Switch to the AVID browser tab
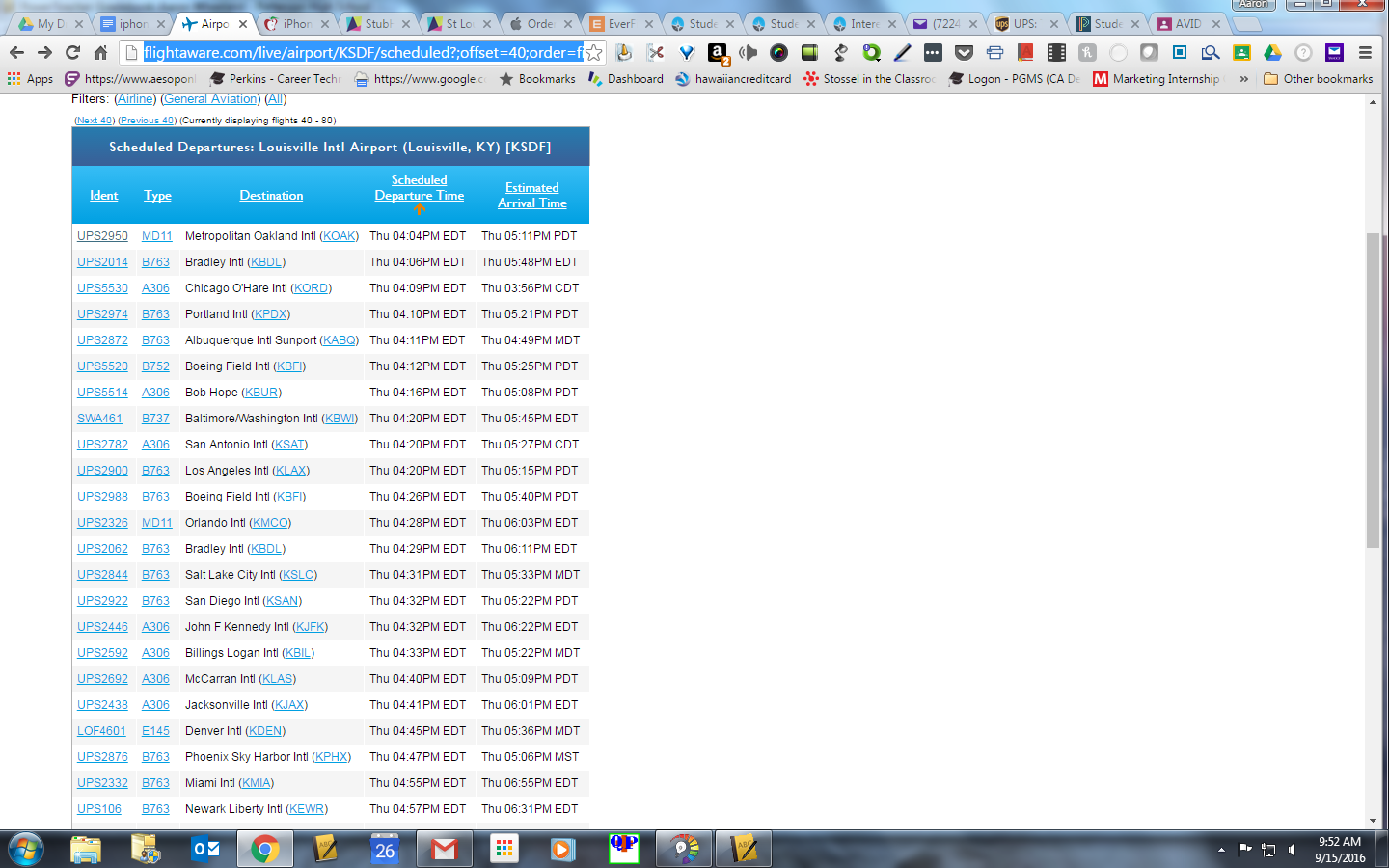The height and width of the screenshot is (868, 1389). [1187, 23]
